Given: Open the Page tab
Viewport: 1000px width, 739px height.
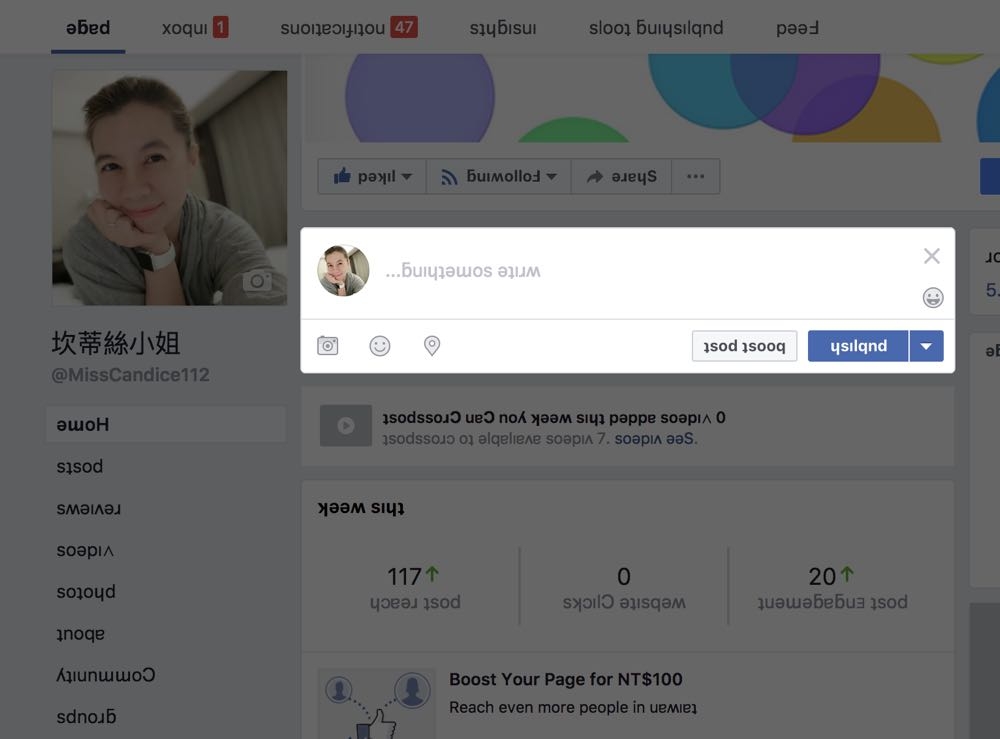Looking at the screenshot, I should 88,27.
